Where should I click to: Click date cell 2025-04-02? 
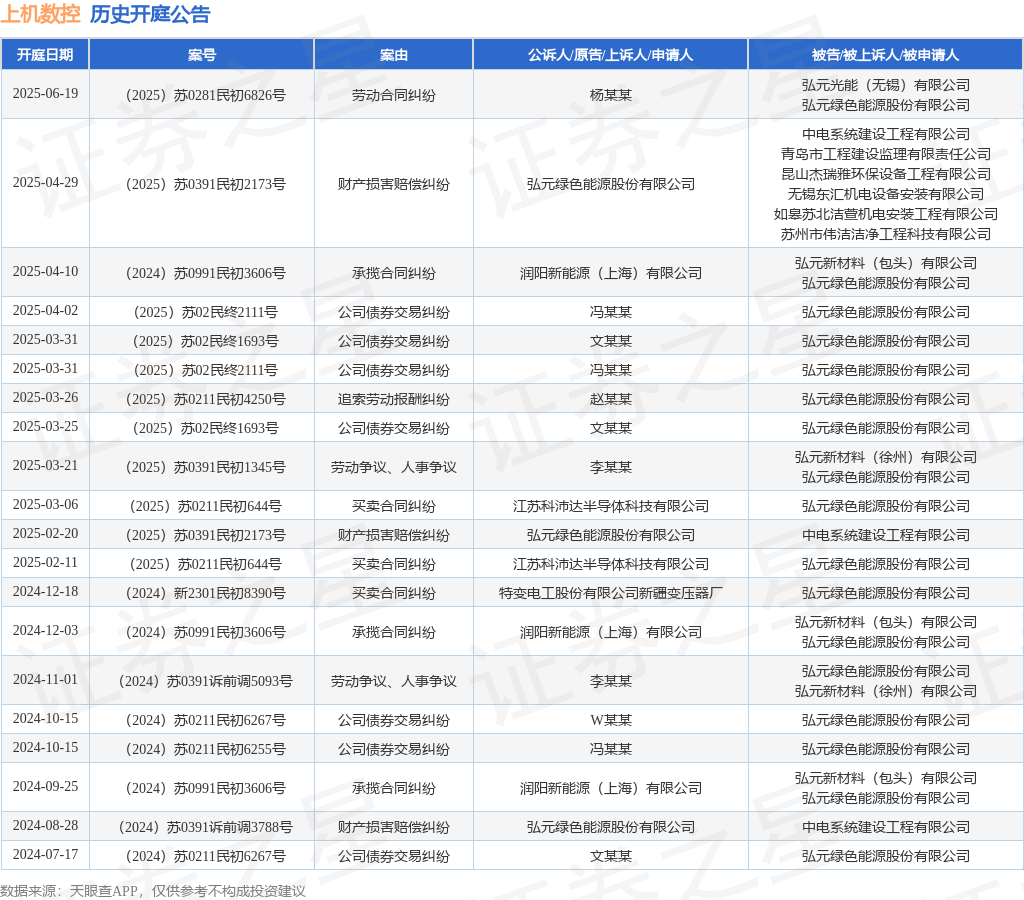coord(45,310)
